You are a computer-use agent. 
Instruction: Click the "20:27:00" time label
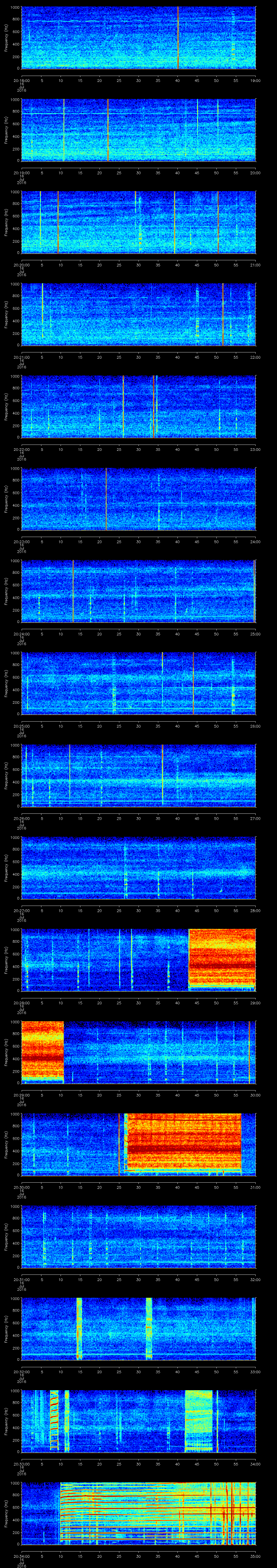21,910
